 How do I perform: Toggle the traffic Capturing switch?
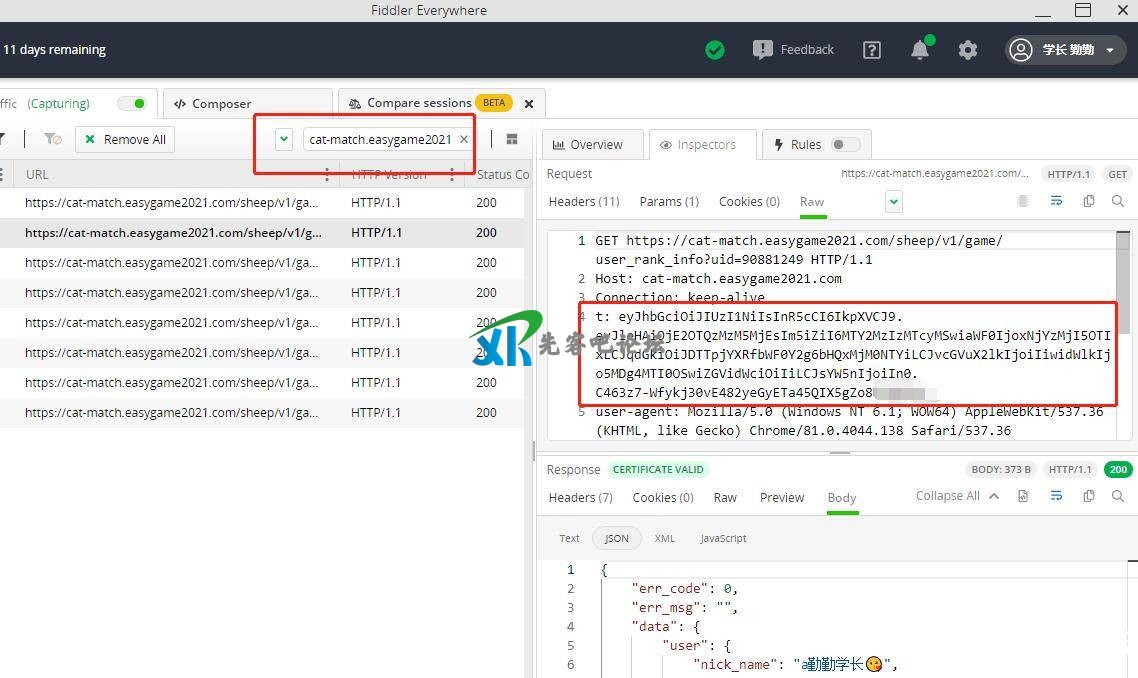click(131, 103)
